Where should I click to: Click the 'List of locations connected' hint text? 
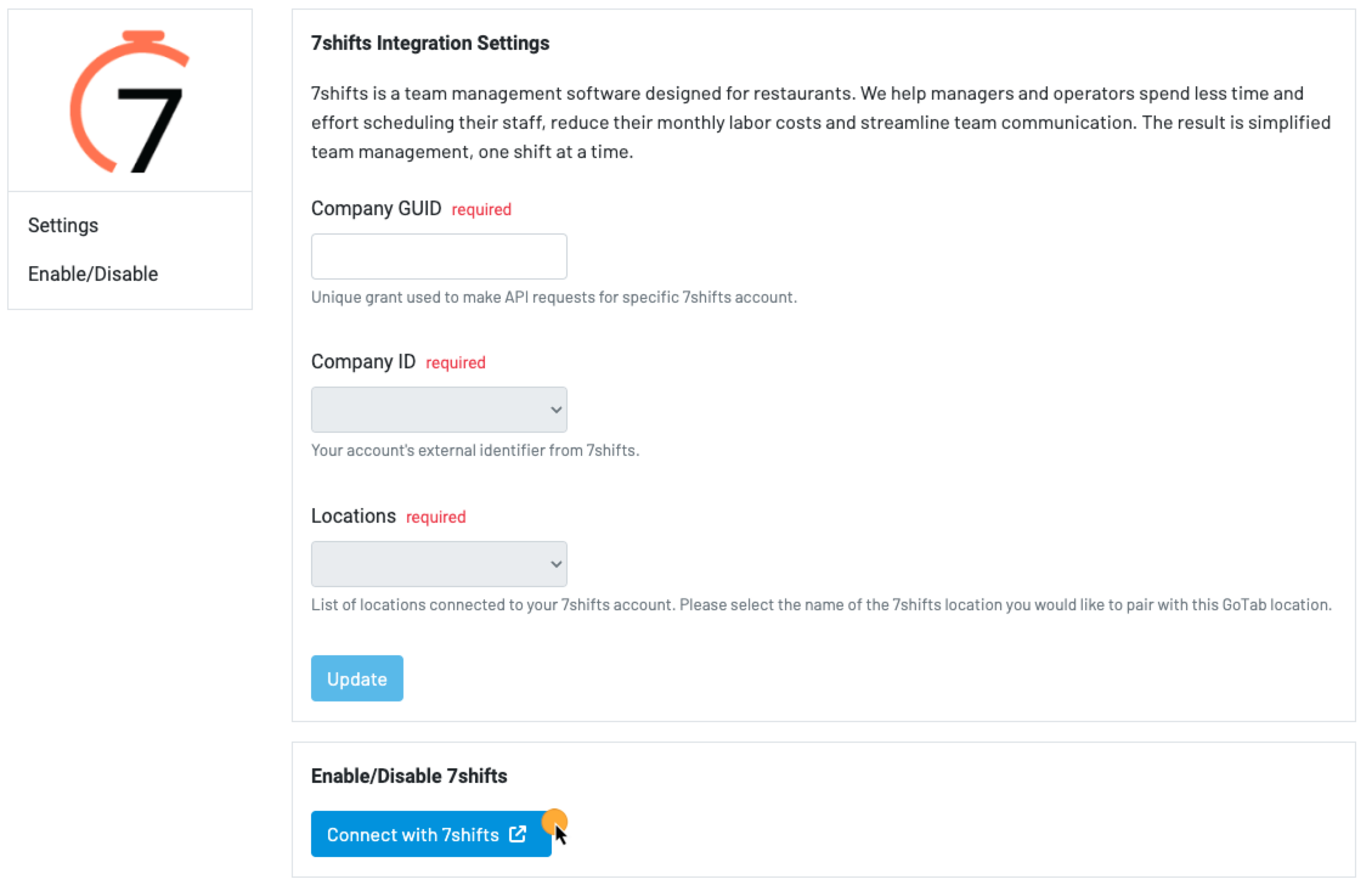821,605
